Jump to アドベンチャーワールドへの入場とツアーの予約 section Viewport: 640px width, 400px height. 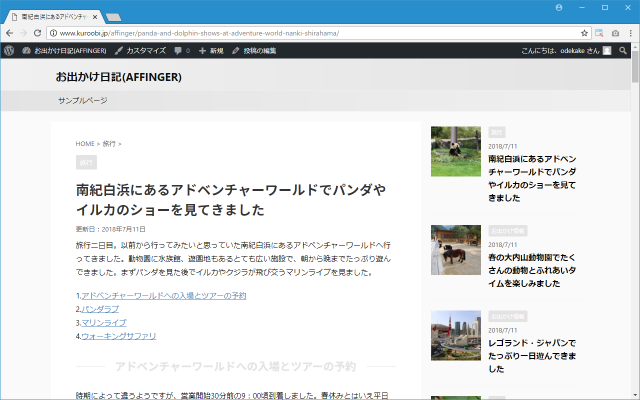[164, 296]
